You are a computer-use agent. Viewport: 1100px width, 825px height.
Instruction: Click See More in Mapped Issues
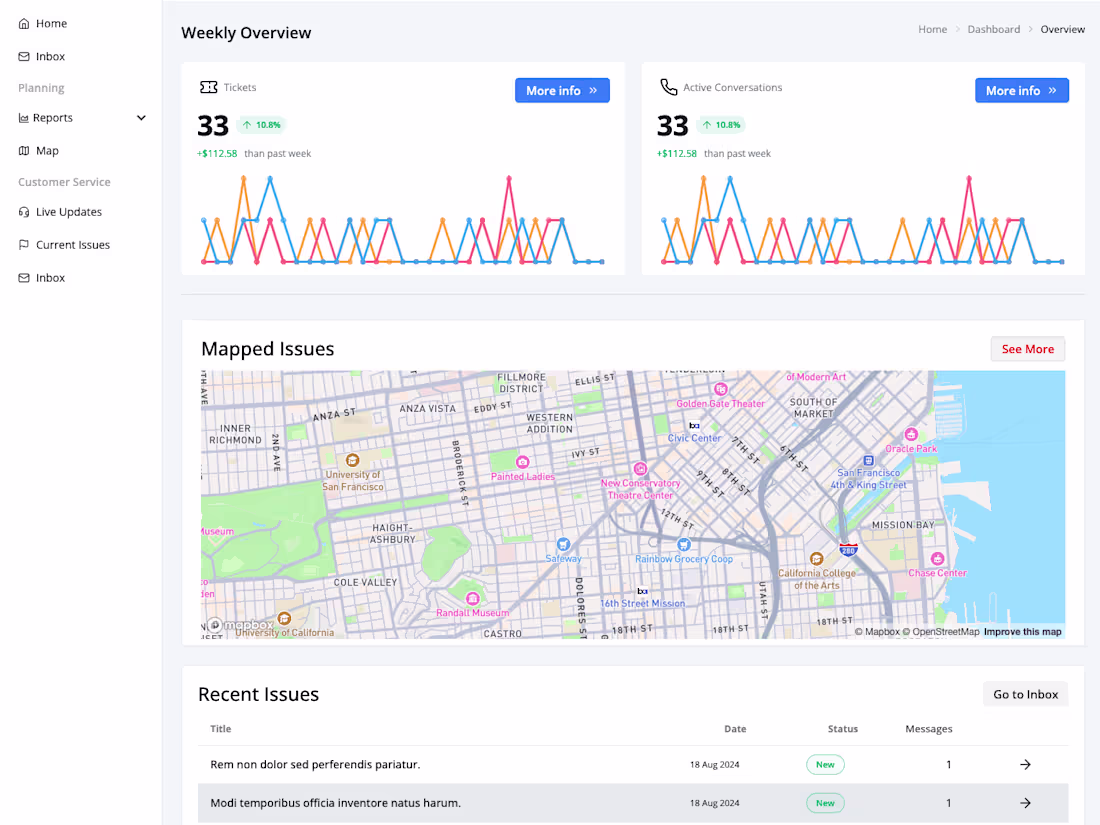(1028, 348)
